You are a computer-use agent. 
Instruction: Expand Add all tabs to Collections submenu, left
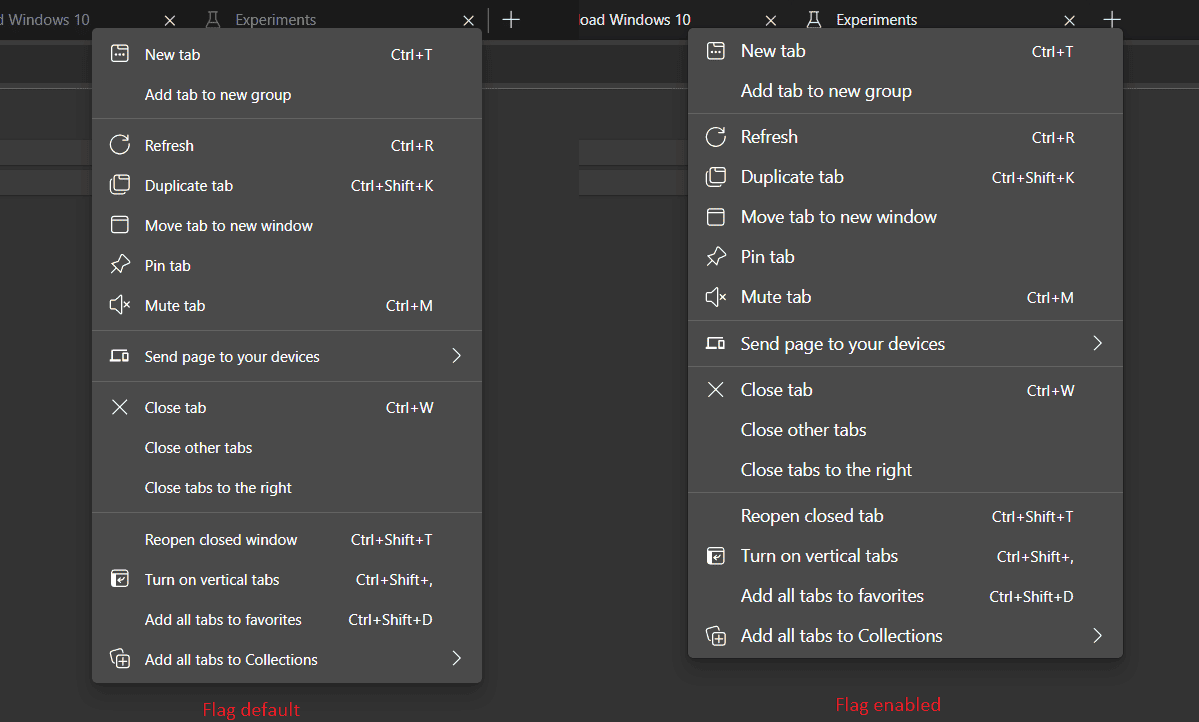point(457,659)
